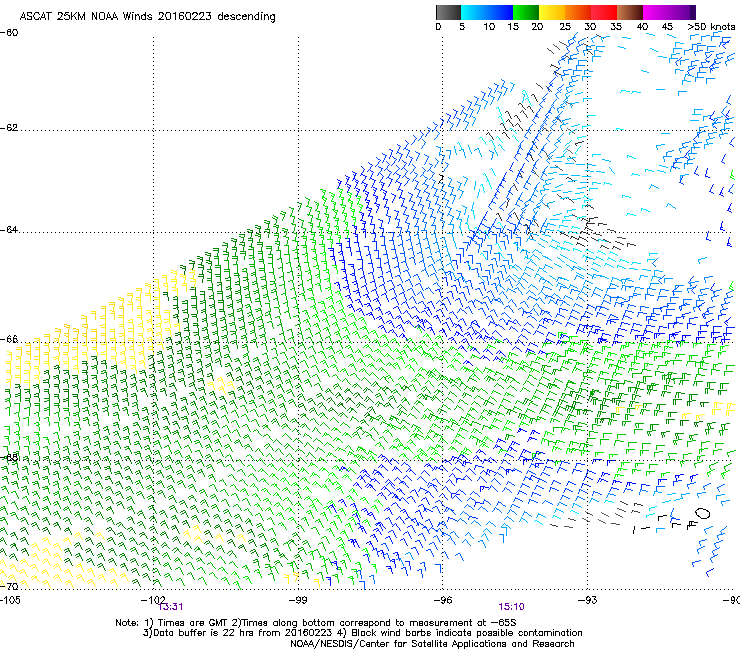The width and height of the screenshot is (740, 650).
Task: Click the '-93' longitude axis label
Action: click(x=588, y=600)
